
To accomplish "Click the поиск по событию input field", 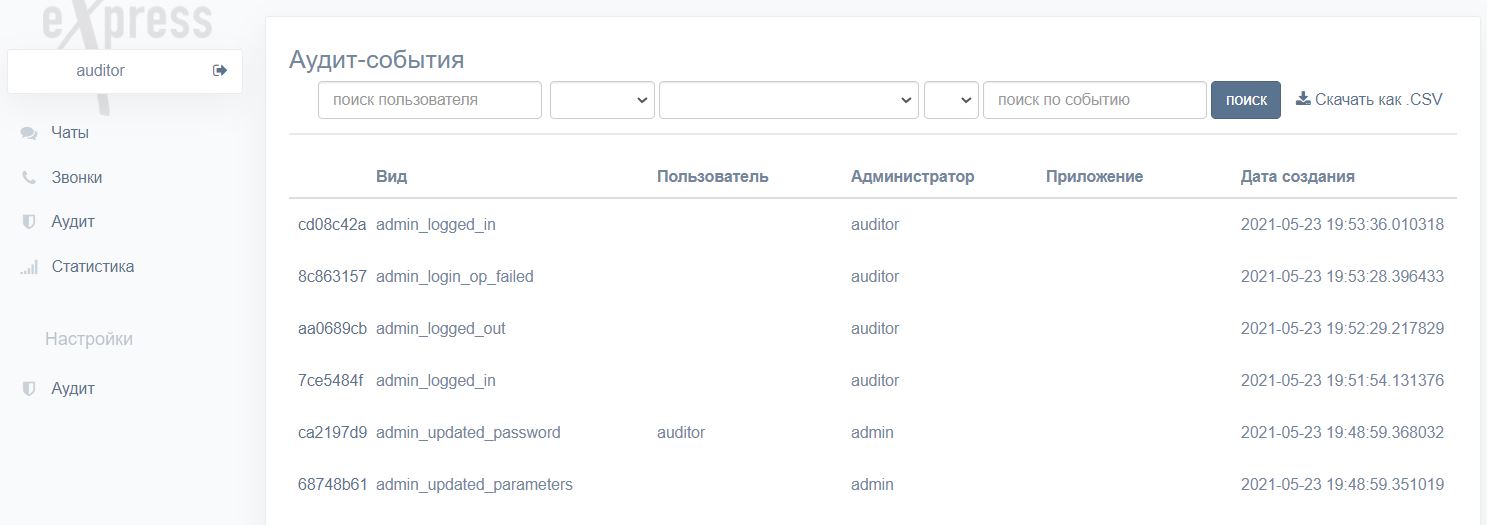I will (x=1094, y=100).
